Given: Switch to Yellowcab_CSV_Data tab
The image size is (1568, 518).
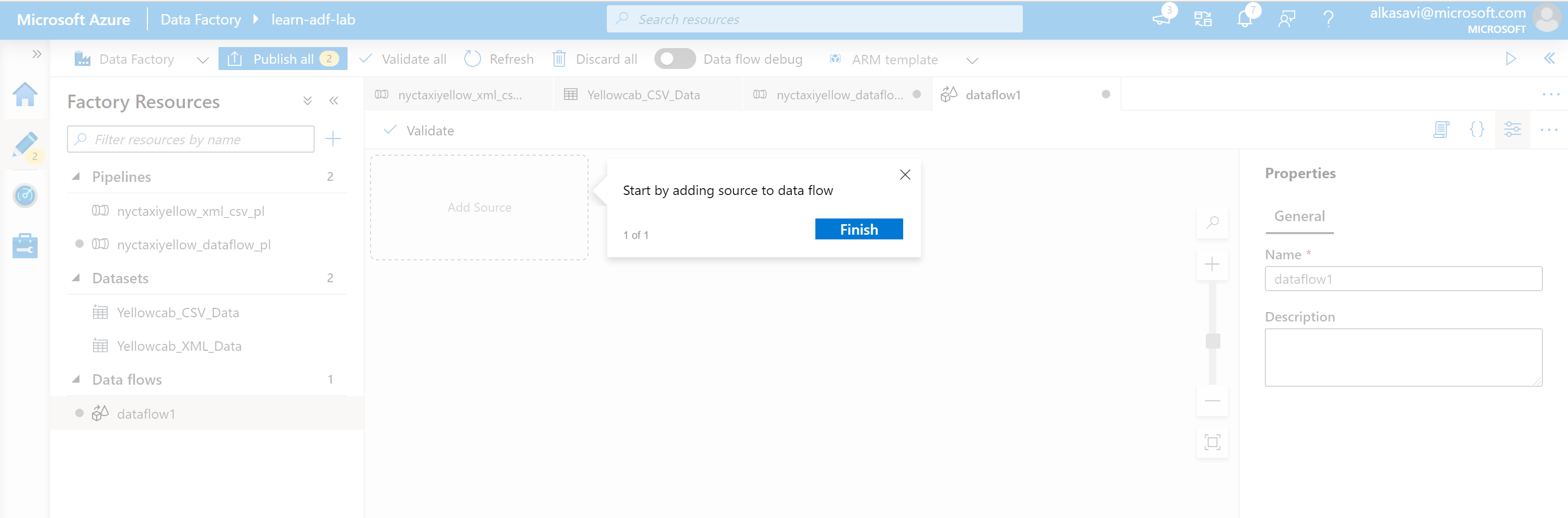Looking at the screenshot, I should (x=648, y=94).
